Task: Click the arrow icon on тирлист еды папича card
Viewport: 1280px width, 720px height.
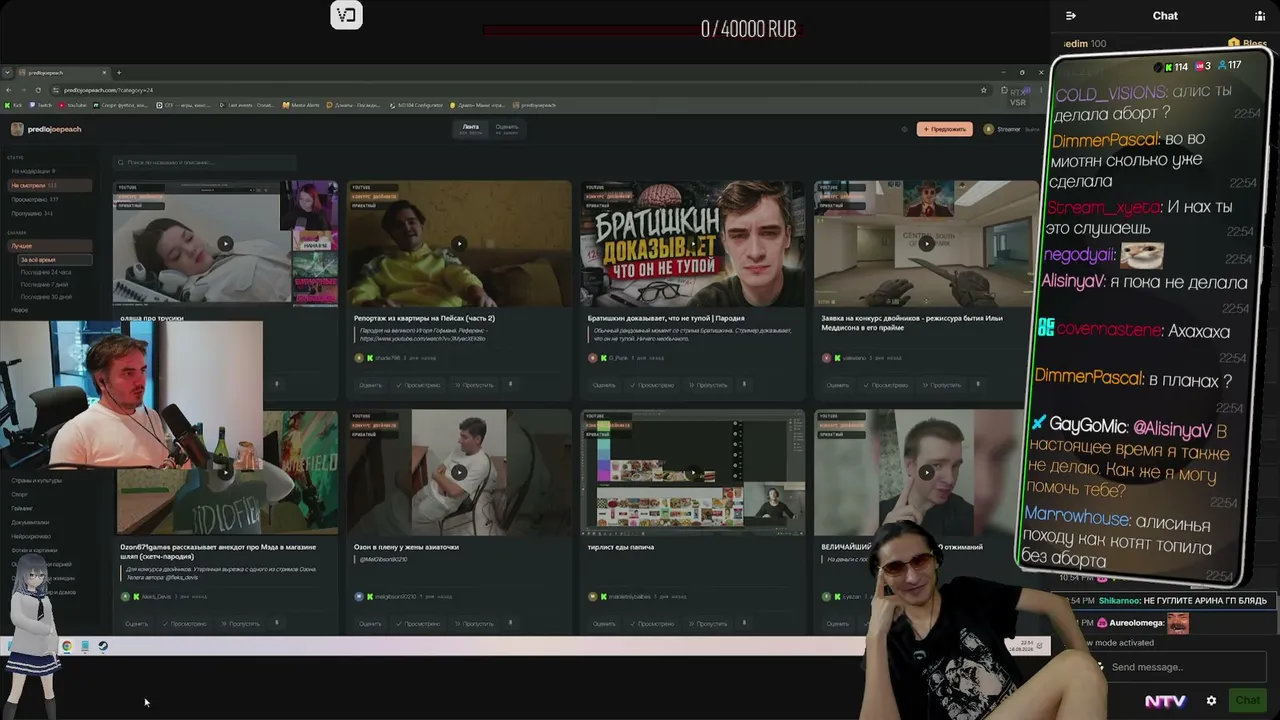Action: click(744, 623)
